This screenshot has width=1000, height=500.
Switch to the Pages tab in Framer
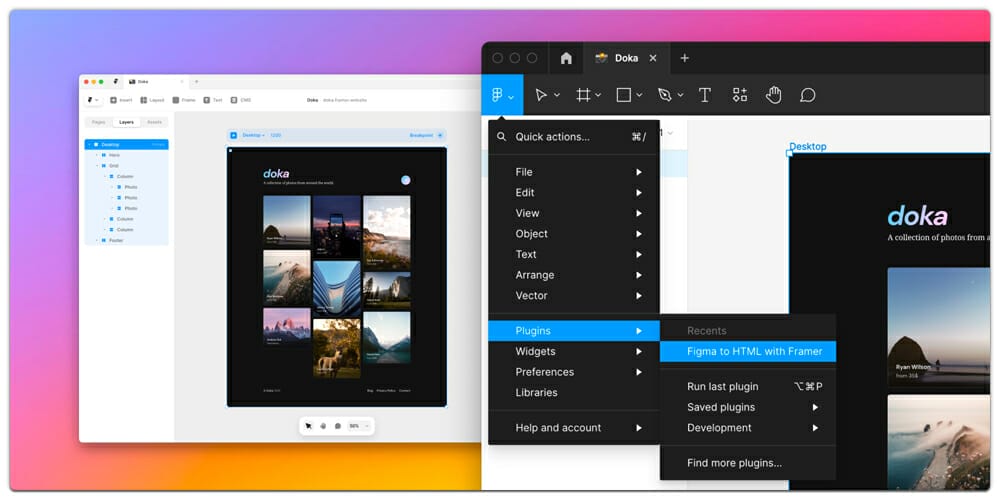(x=98, y=122)
